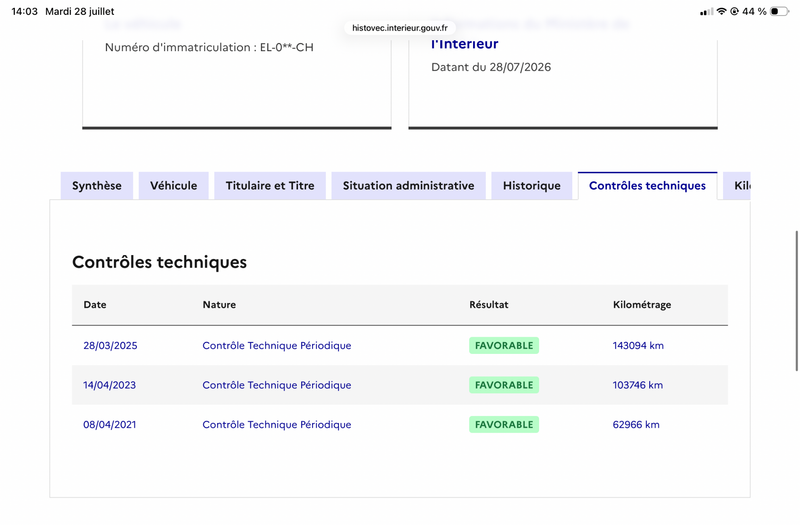
Task: Click the page's vertical scrollbar
Action: click(796, 301)
